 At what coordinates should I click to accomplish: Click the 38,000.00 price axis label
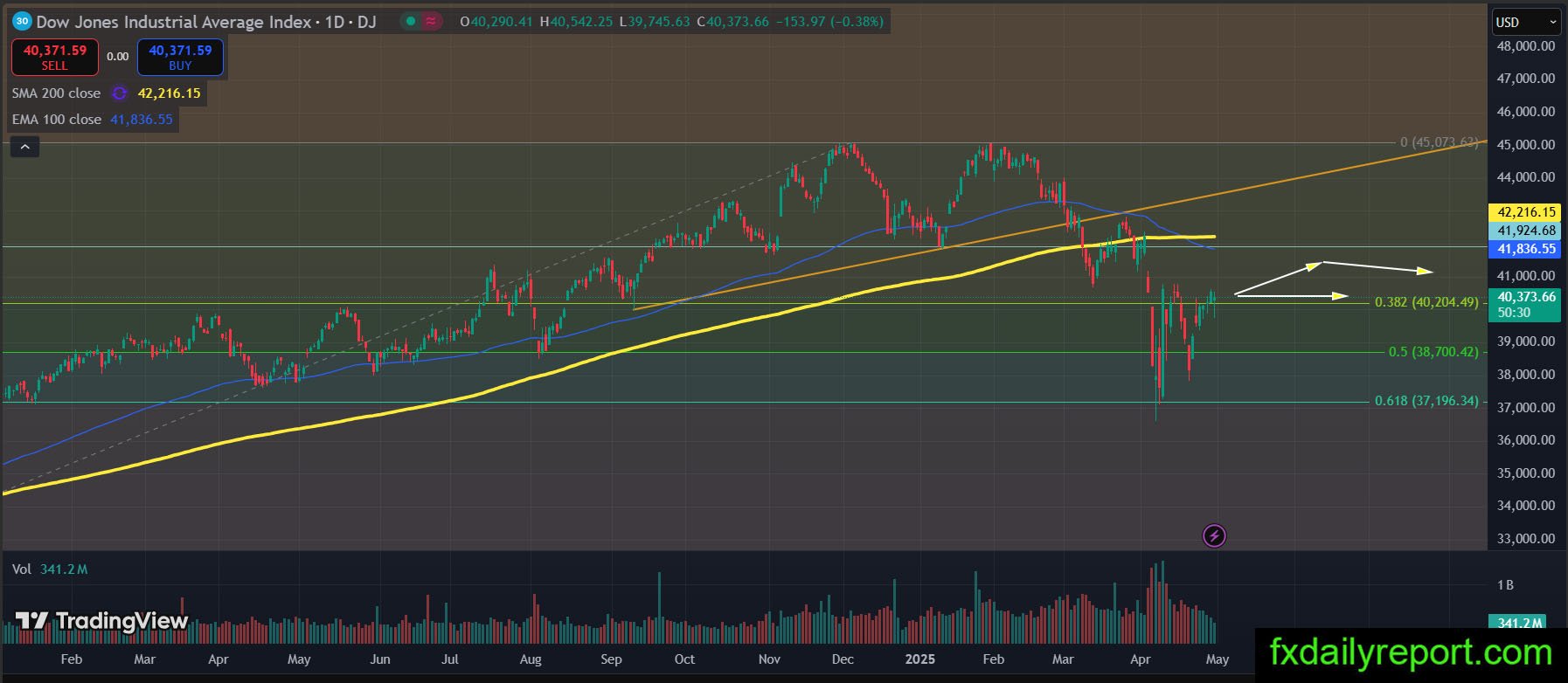[1526, 375]
